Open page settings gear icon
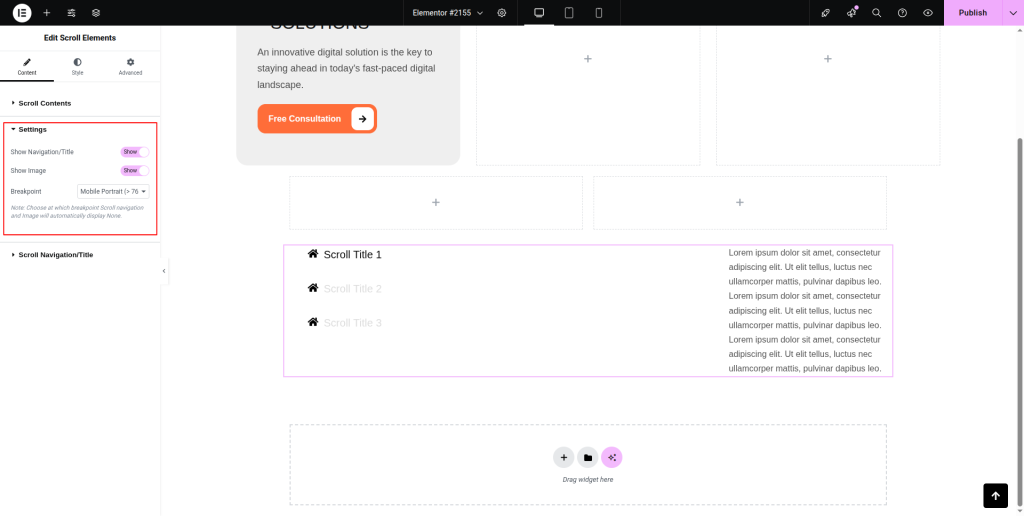 [502, 12]
